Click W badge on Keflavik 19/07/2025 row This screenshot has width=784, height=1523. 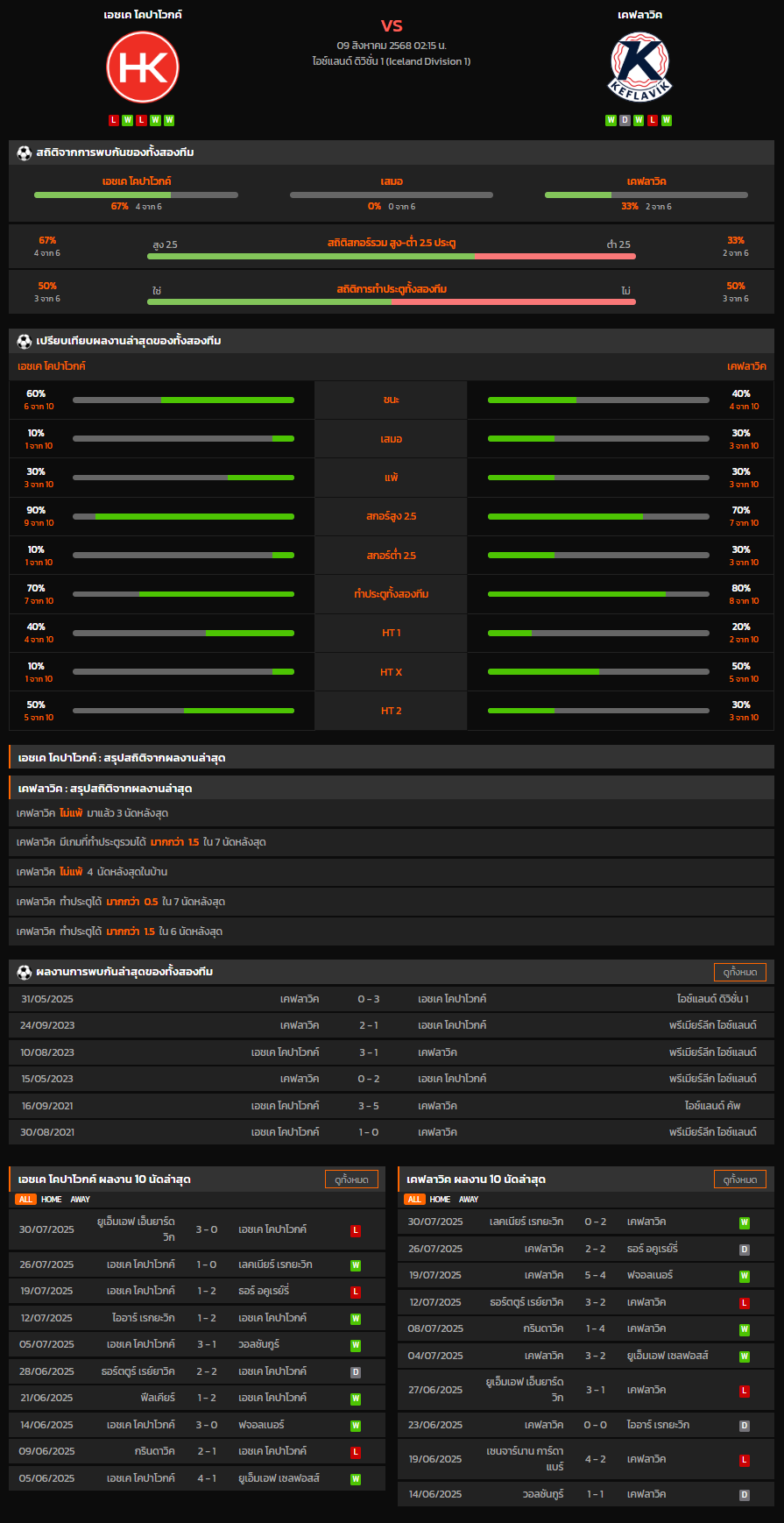[745, 1276]
